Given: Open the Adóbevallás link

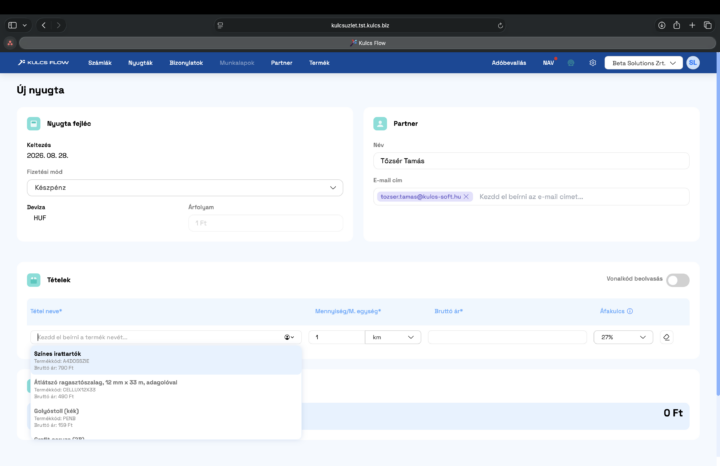Looking at the screenshot, I should 509,63.
